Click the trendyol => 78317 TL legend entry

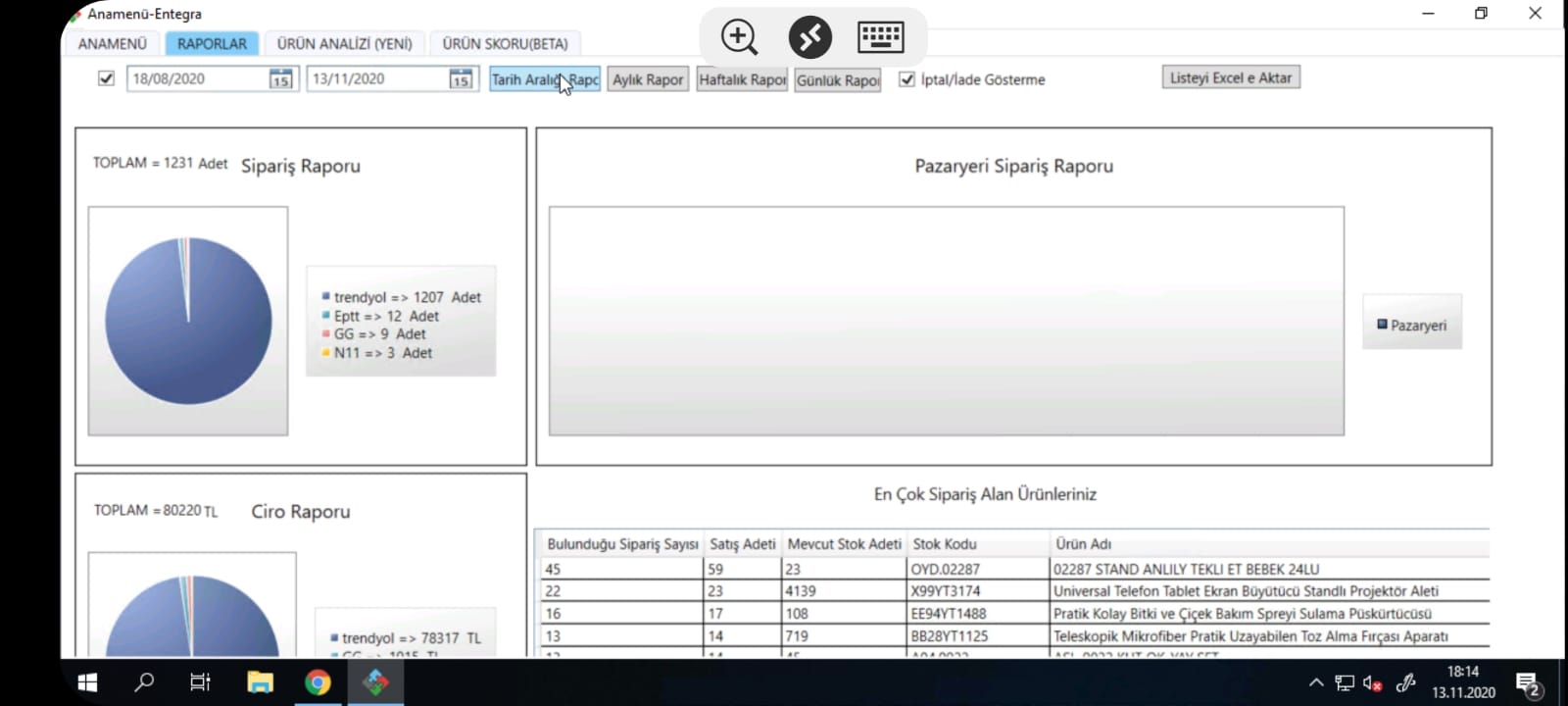point(406,638)
